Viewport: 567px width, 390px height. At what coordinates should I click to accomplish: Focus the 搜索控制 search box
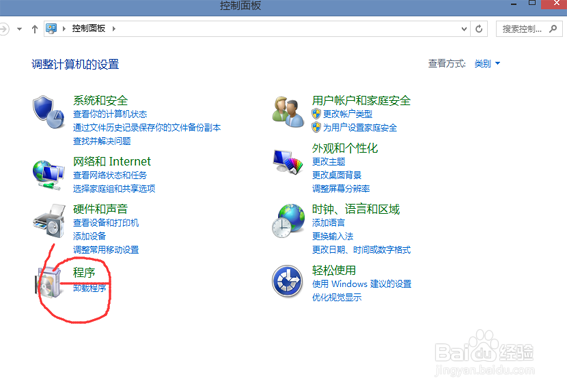(529, 29)
